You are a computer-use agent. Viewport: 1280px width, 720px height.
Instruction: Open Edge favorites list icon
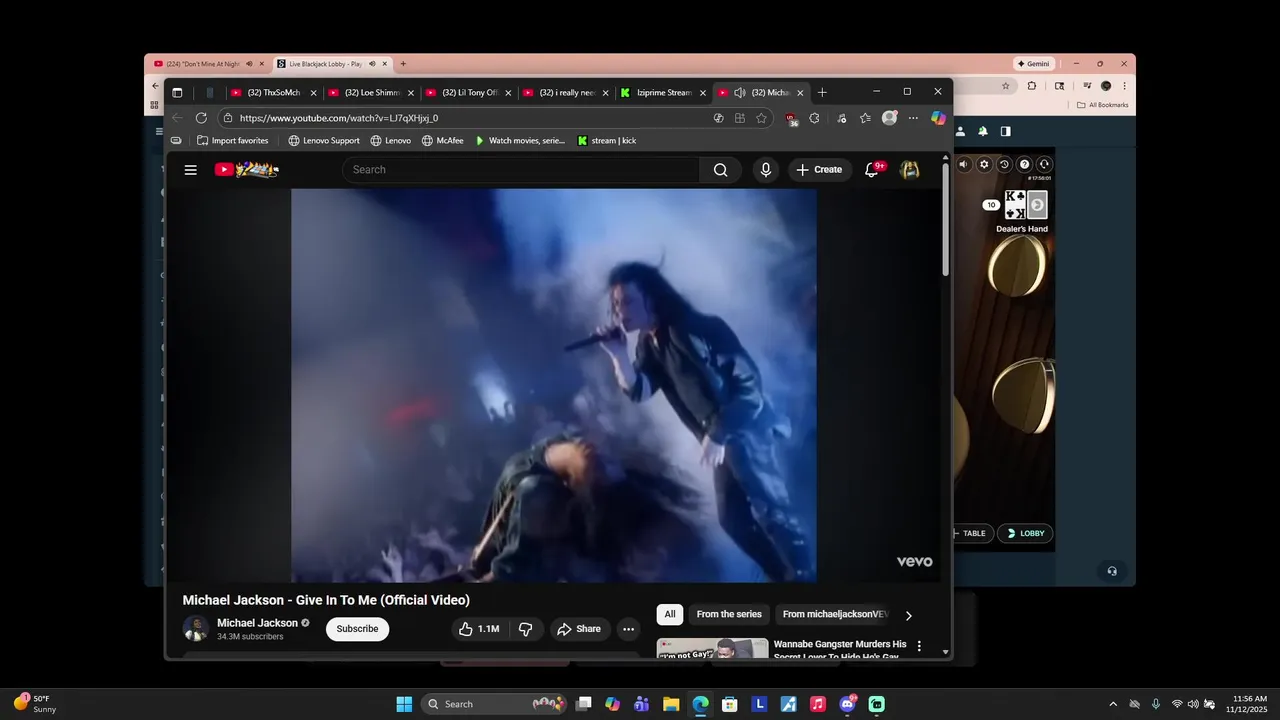(865, 118)
